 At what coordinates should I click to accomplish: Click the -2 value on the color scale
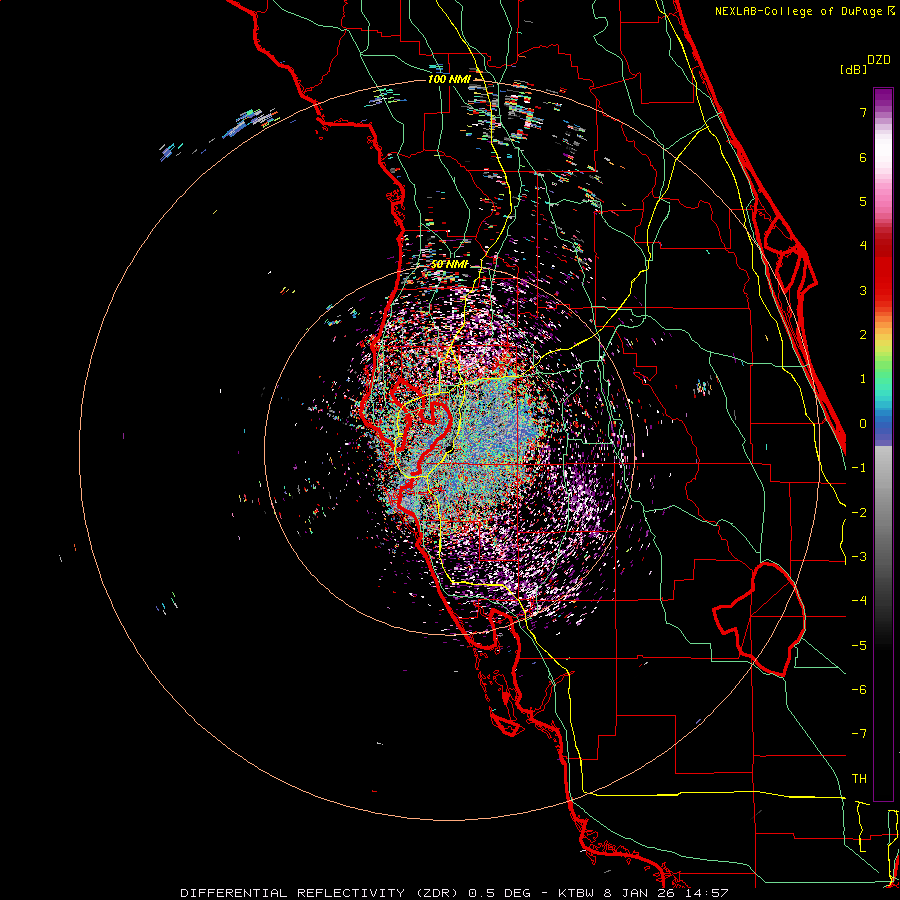[859, 512]
